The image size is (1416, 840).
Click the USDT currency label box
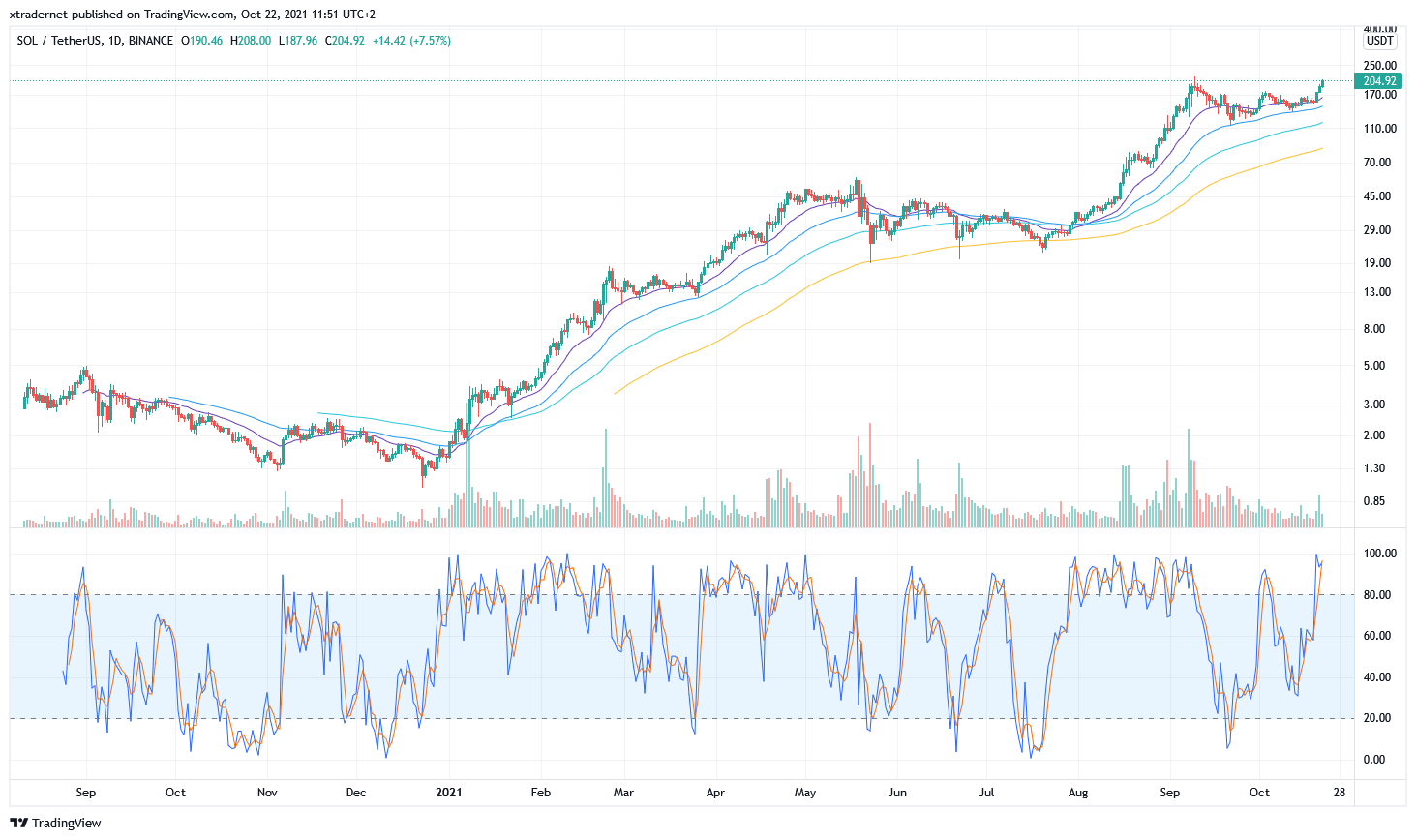coord(1379,41)
